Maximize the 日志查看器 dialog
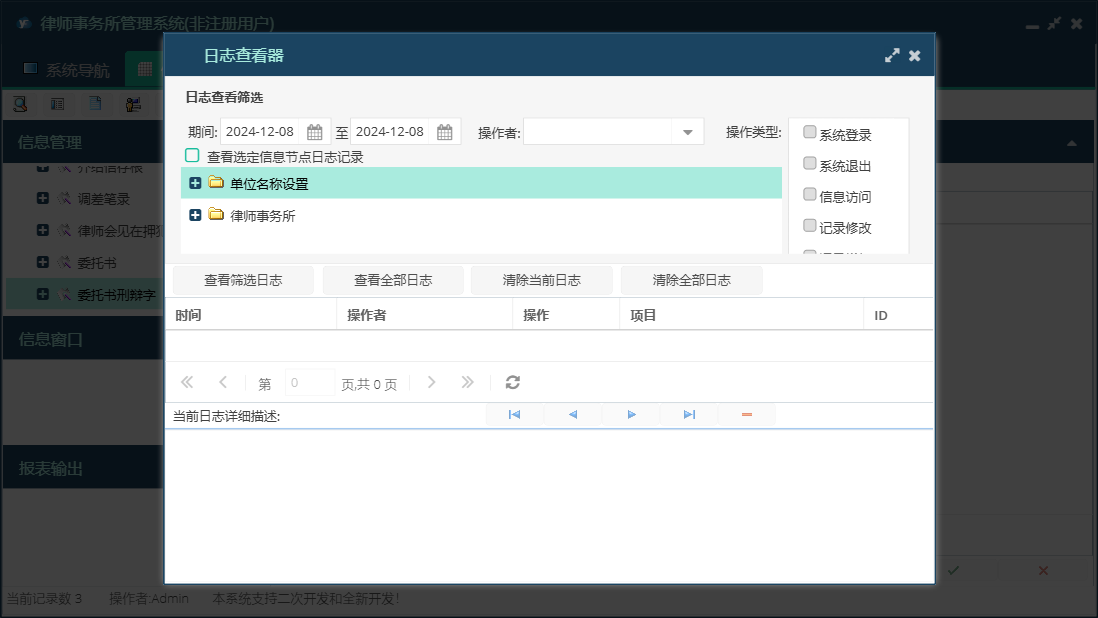The height and width of the screenshot is (618, 1098). coord(892,56)
